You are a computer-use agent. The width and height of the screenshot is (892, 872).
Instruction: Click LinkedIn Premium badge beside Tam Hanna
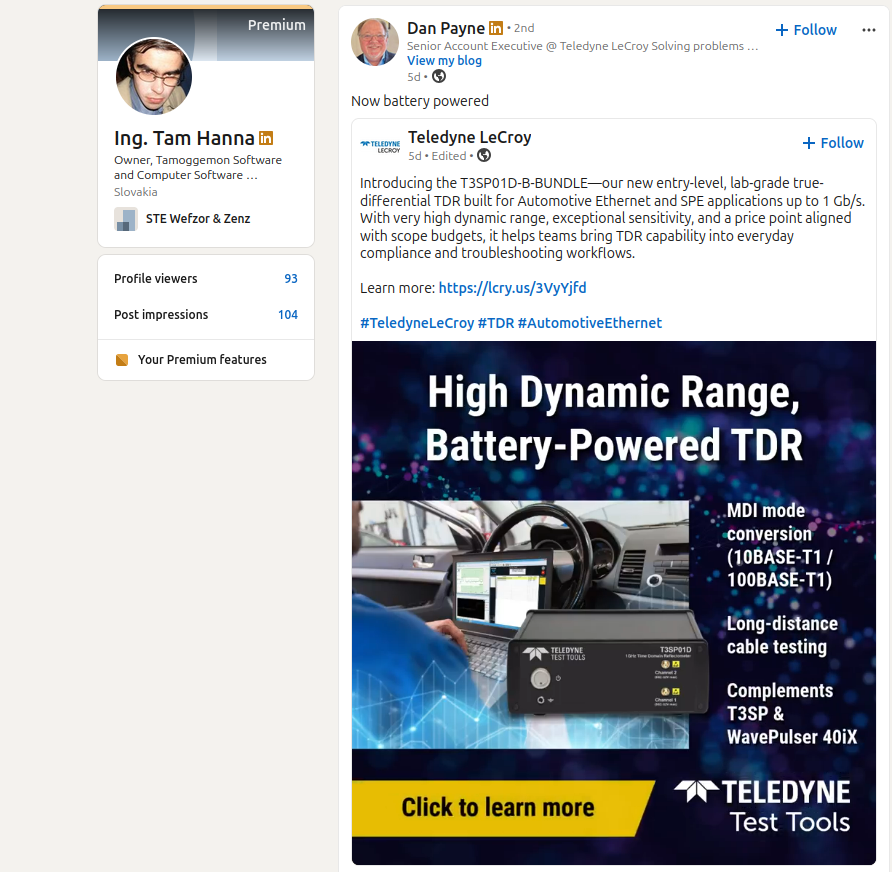pyautogui.click(x=266, y=138)
